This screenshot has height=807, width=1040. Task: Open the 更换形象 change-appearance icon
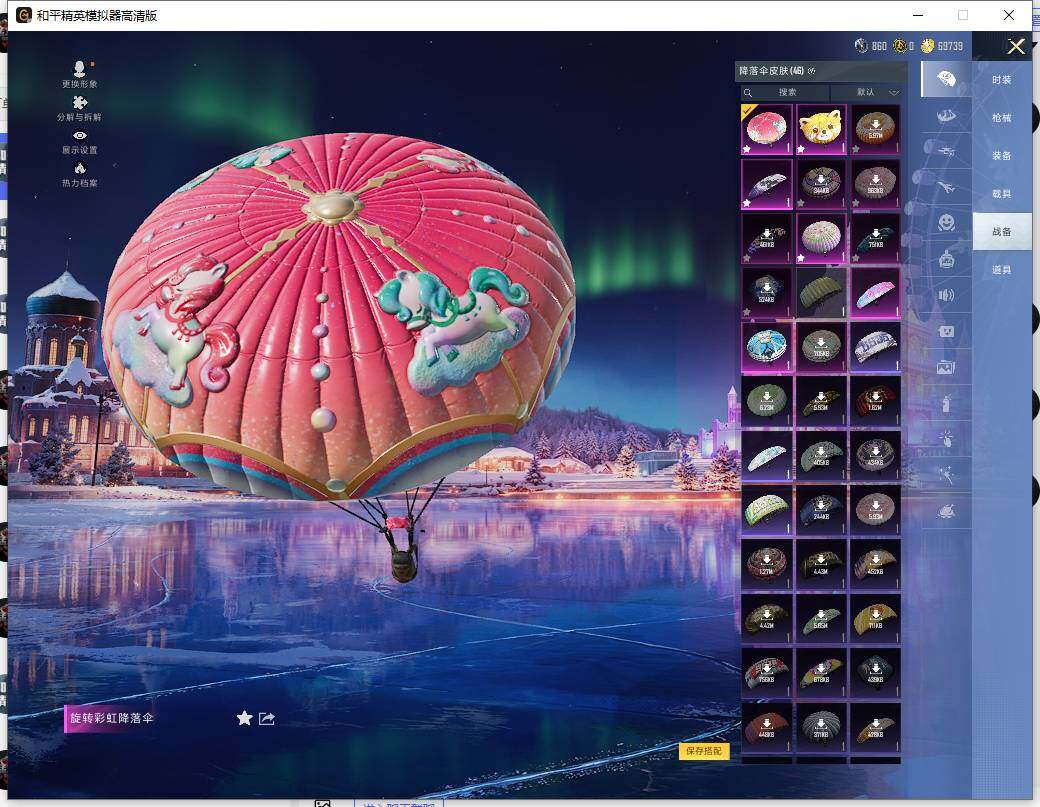pos(79,71)
